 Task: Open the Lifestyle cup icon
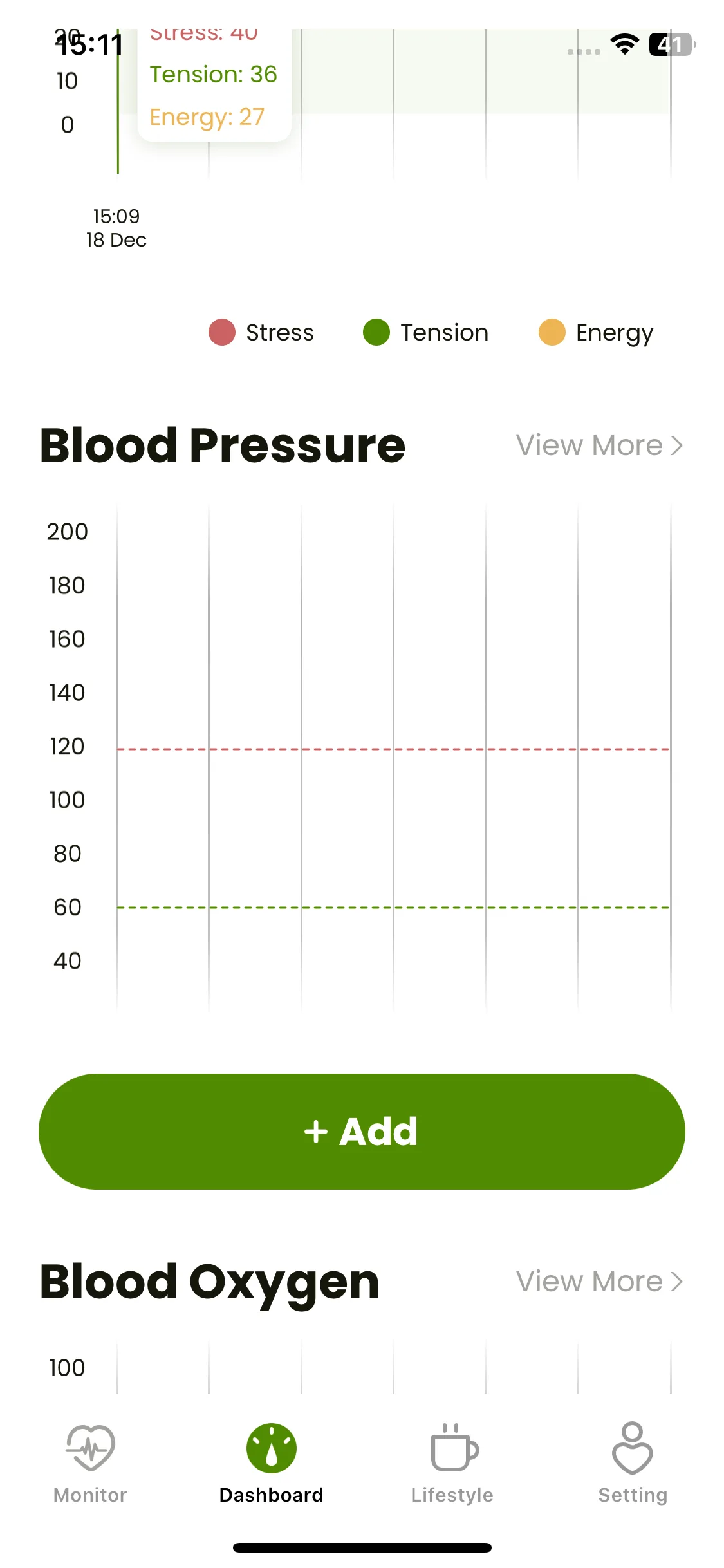(x=454, y=1448)
